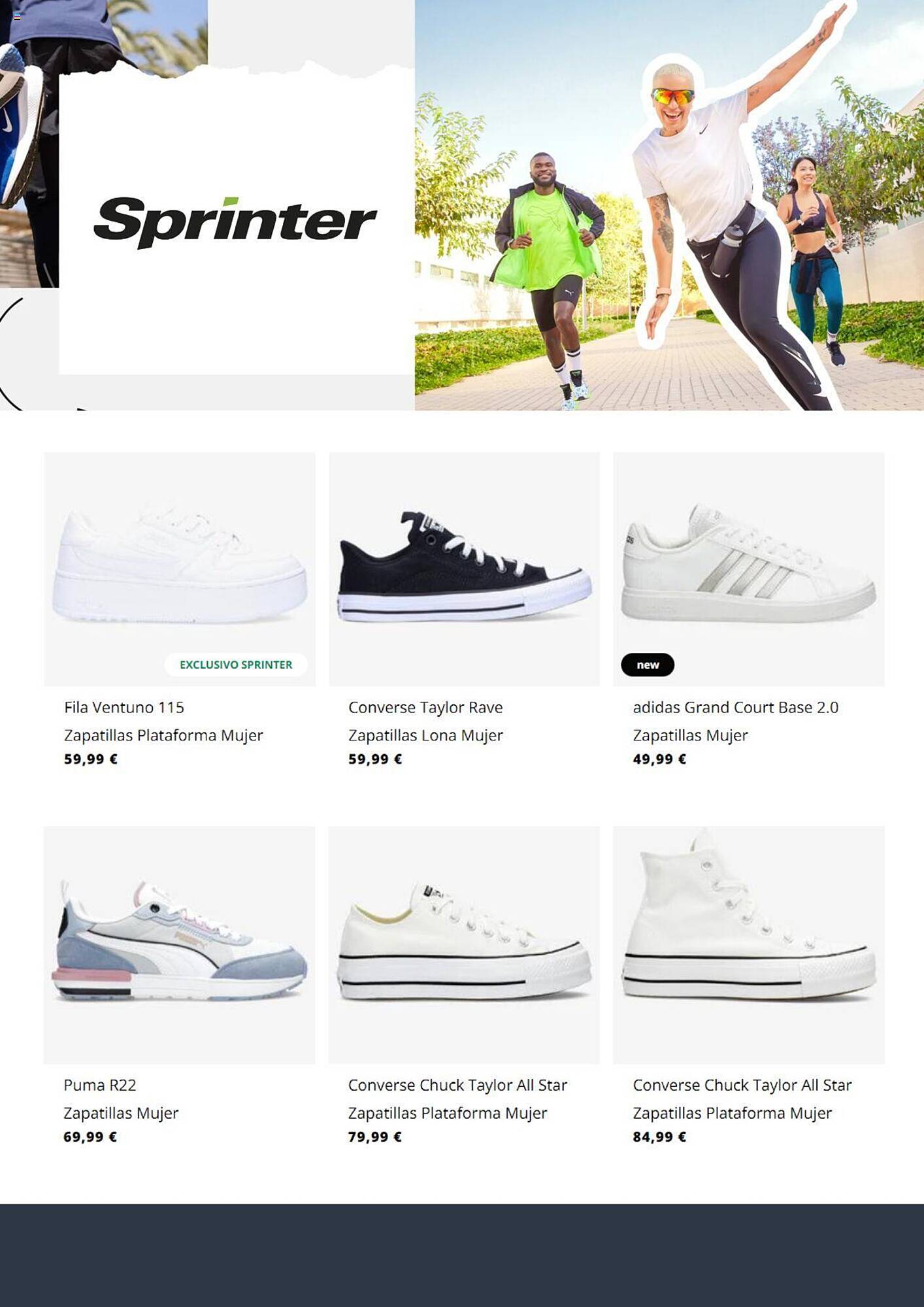Click the 69,99 € Puma price
Viewport: 924px width, 1307px height.
[90, 1136]
